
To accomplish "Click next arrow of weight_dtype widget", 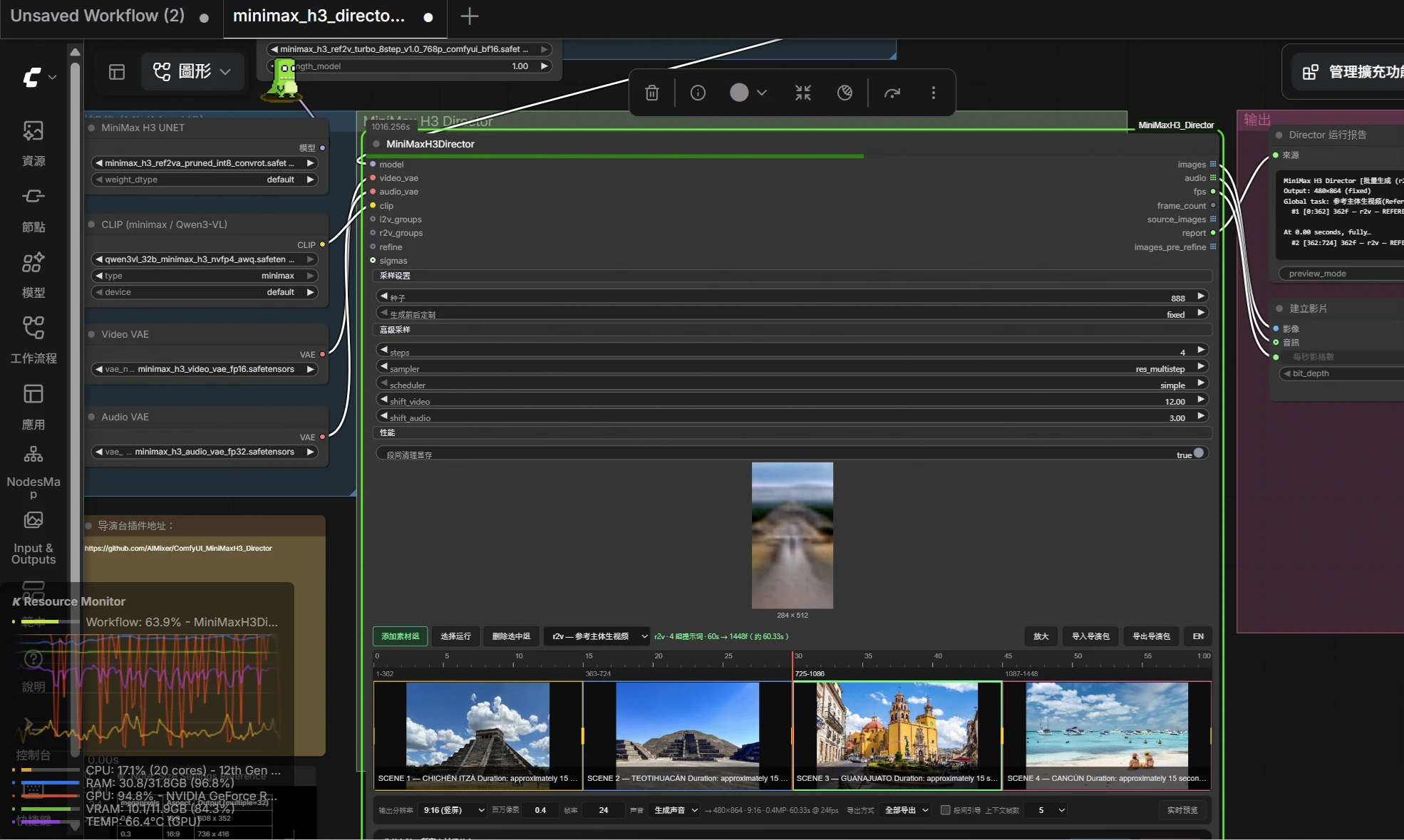I will (x=311, y=180).
